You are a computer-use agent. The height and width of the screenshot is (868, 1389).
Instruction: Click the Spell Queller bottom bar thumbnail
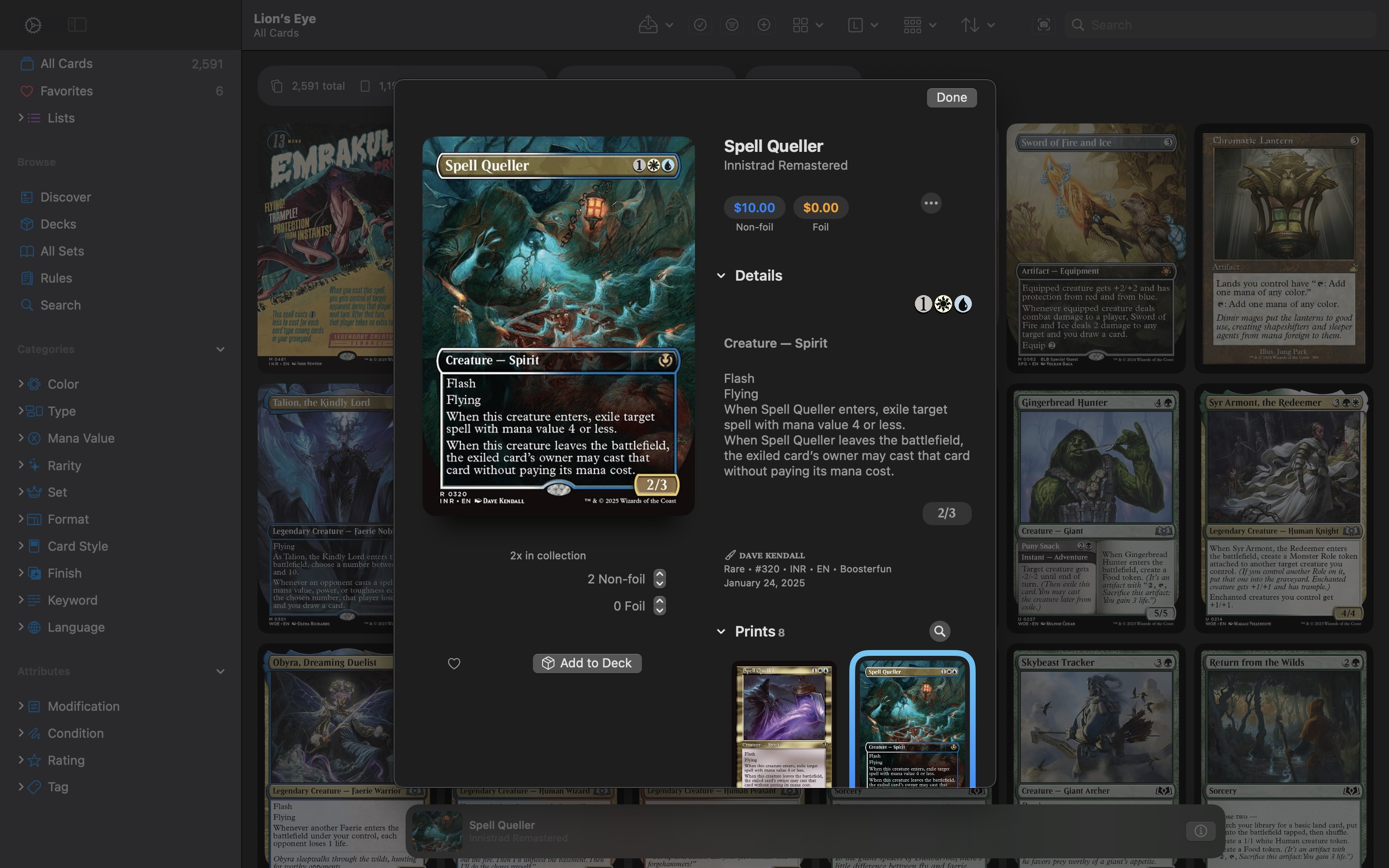[x=437, y=831]
